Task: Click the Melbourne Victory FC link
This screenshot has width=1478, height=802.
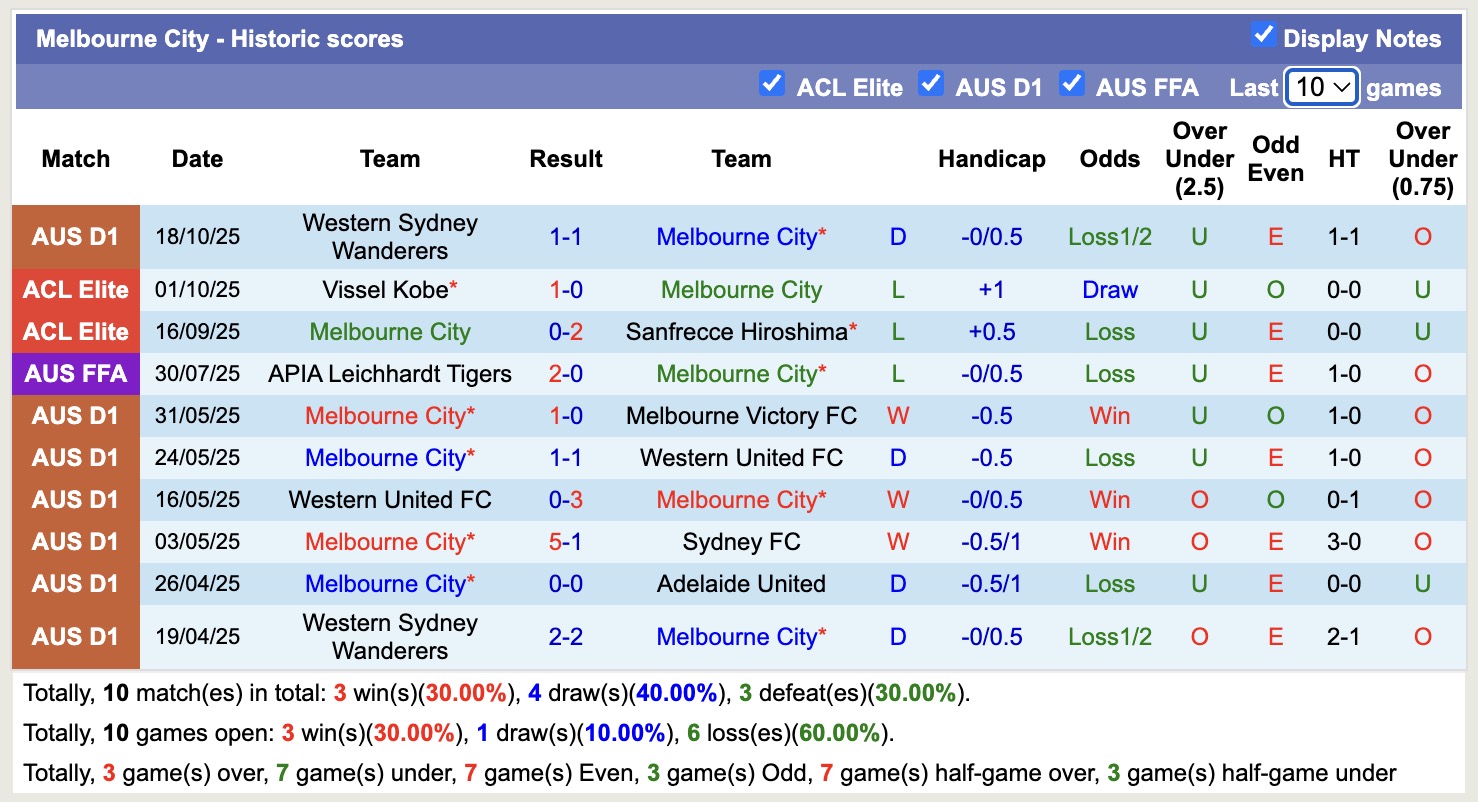Action: [741, 416]
